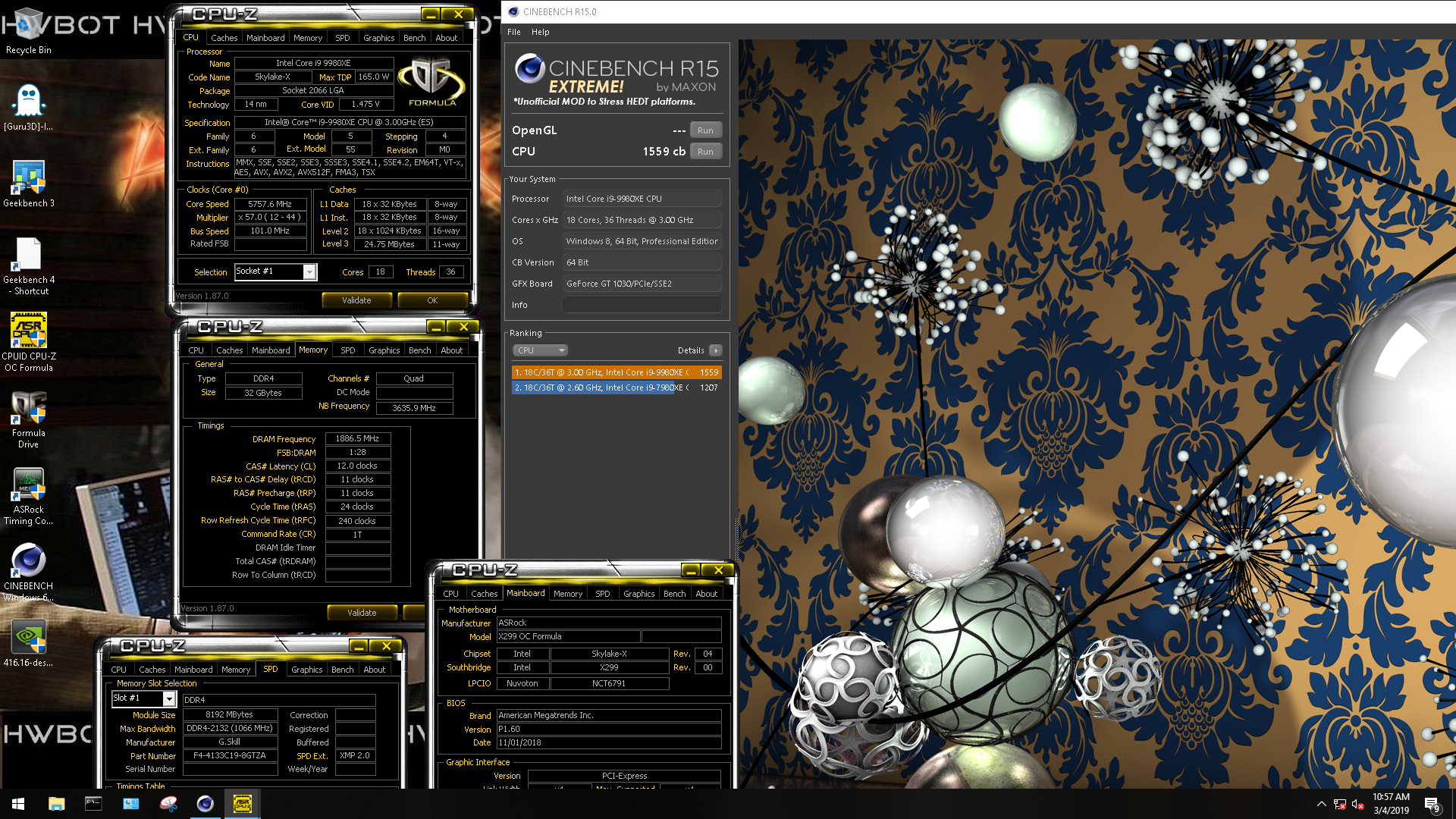
Task: Switch to CPU-Z OC Formula in taskbar
Action: point(243,804)
